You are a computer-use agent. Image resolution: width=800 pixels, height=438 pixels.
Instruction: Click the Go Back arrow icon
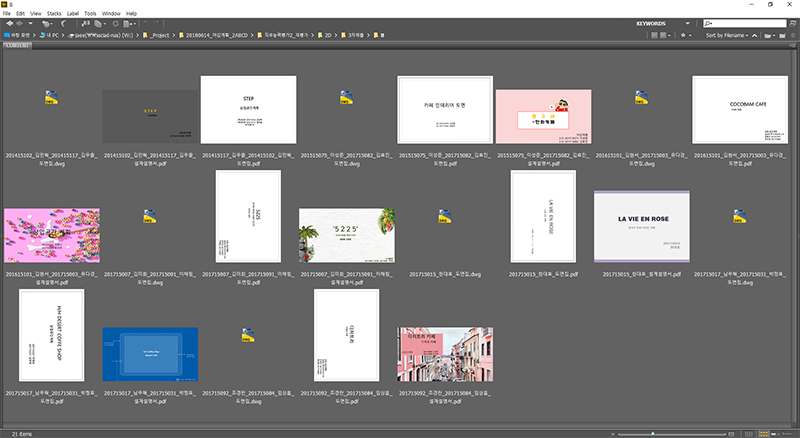pyautogui.click(x=7, y=23)
